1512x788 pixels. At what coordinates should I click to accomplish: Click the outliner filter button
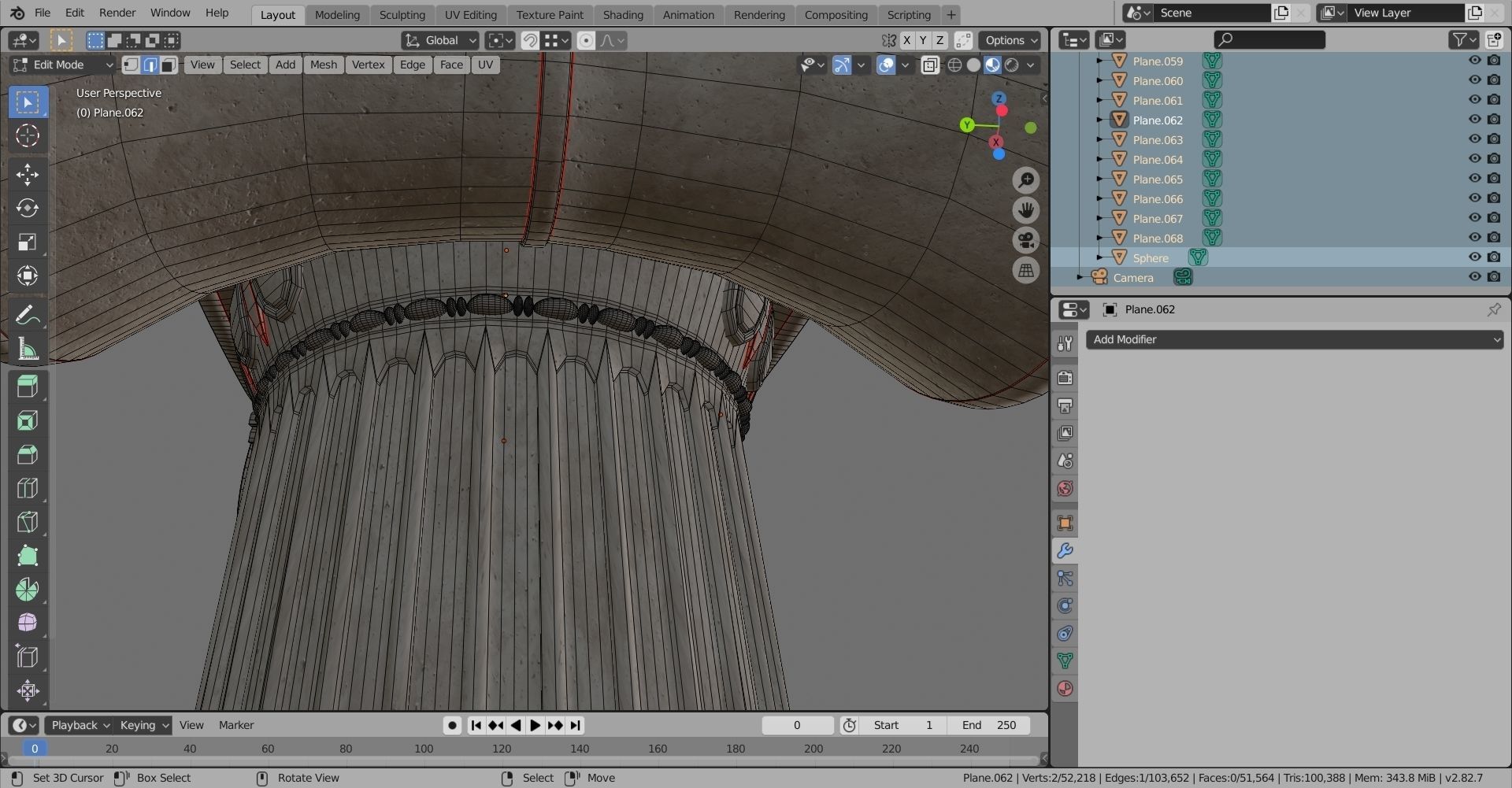[x=1463, y=39]
